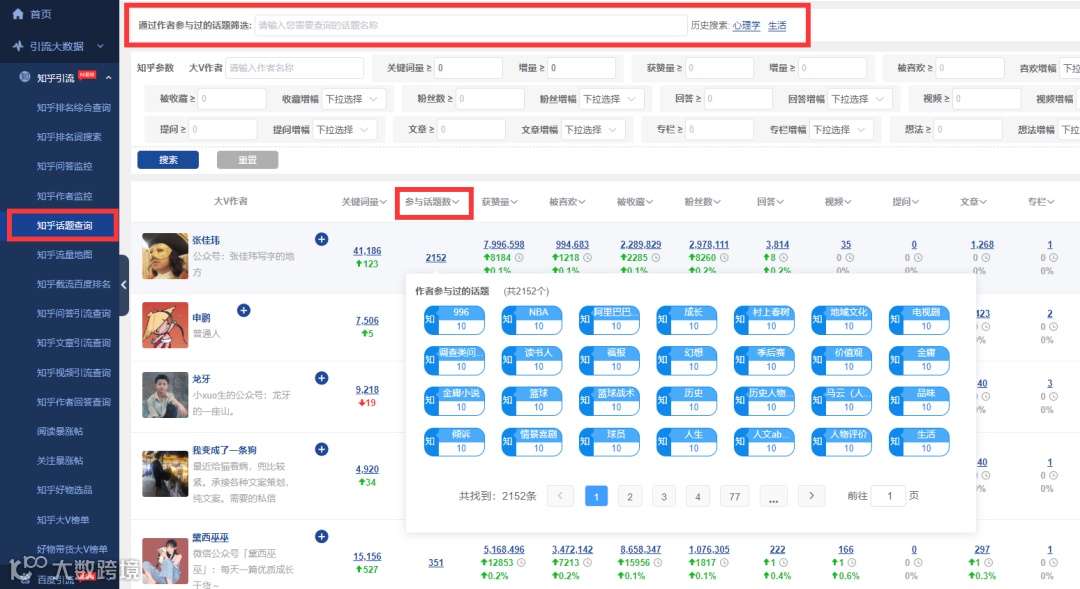The height and width of the screenshot is (589, 1080).
Task: Open 龙牙's avatar thumbnail
Action: coord(165,395)
